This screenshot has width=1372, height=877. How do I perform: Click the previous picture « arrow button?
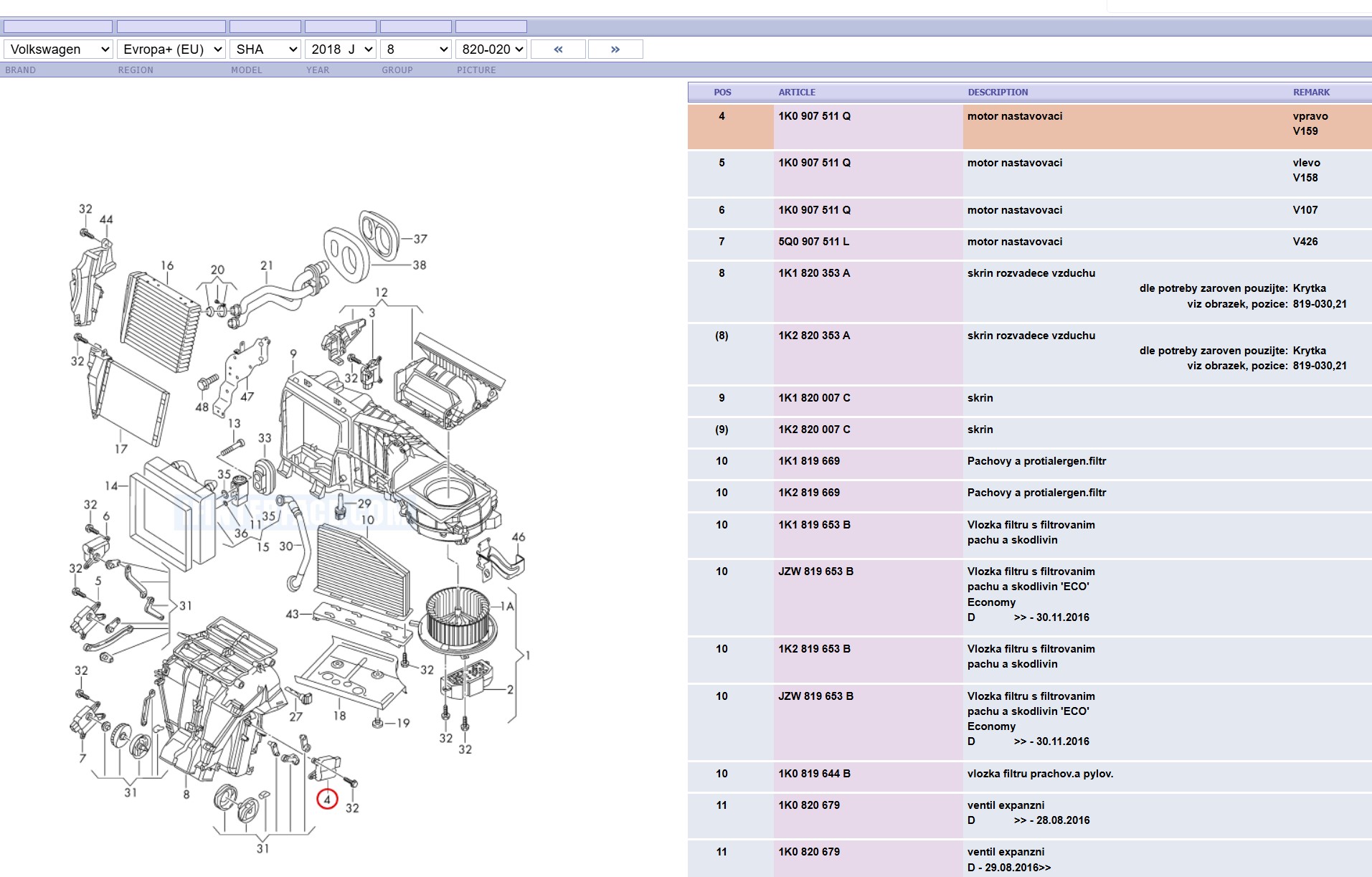pyautogui.click(x=558, y=49)
